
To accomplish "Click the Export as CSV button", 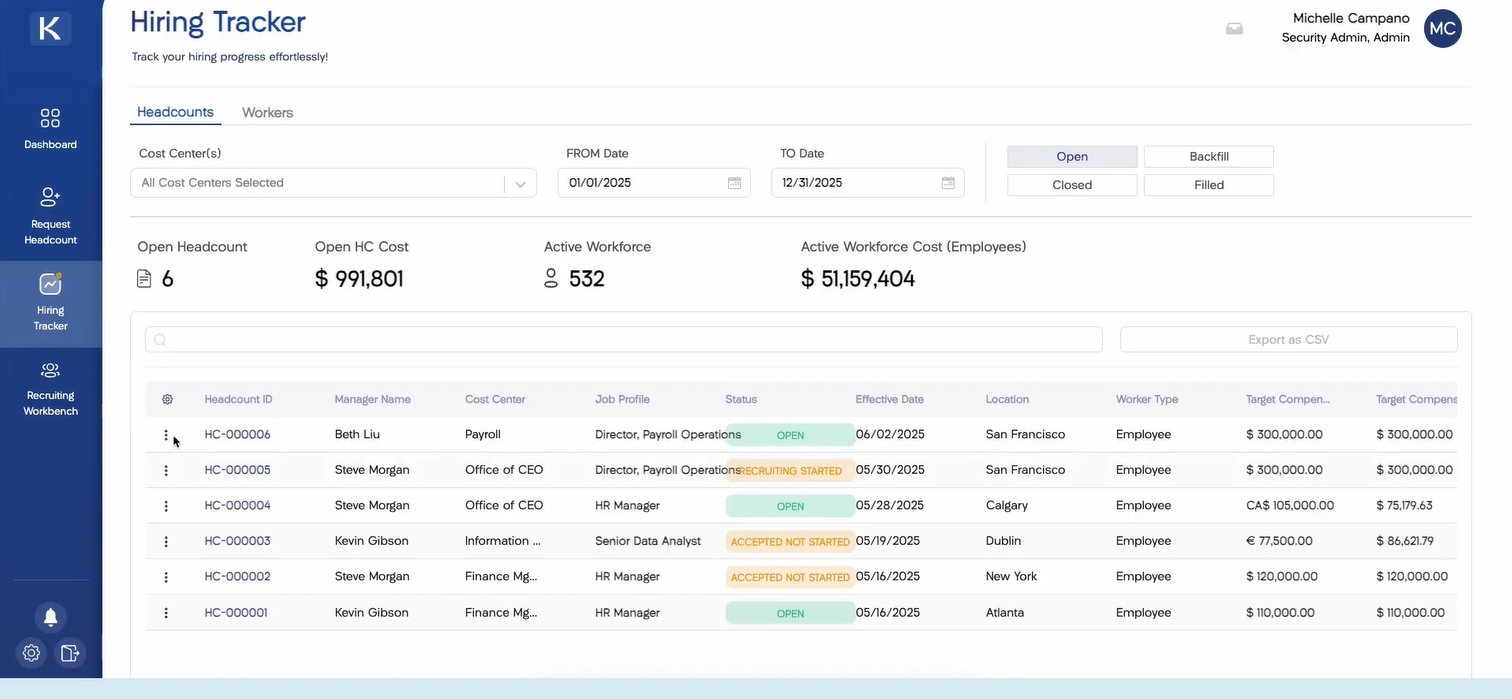I will click(1288, 339).
